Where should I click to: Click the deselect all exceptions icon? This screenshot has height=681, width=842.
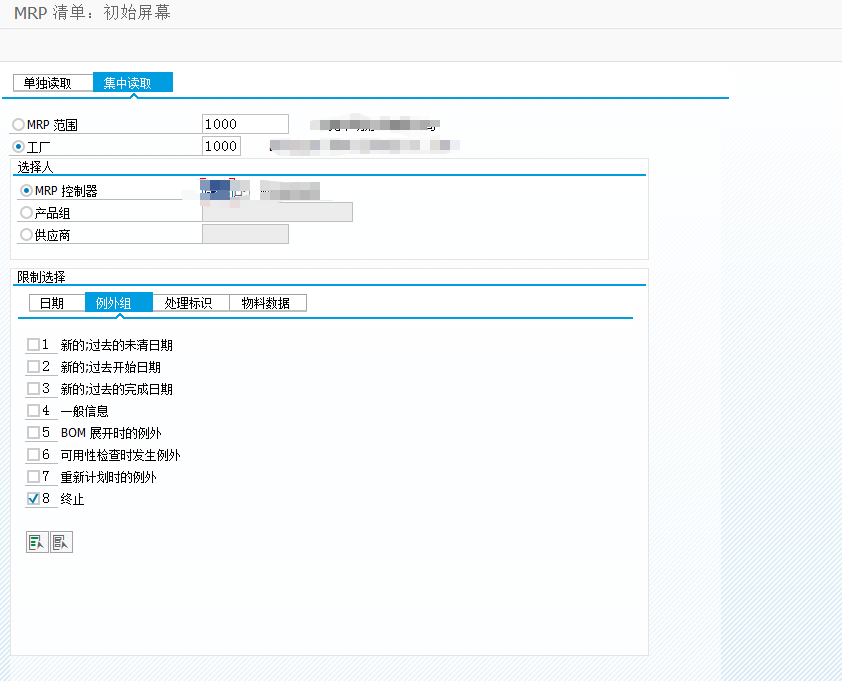pos(59,541)
